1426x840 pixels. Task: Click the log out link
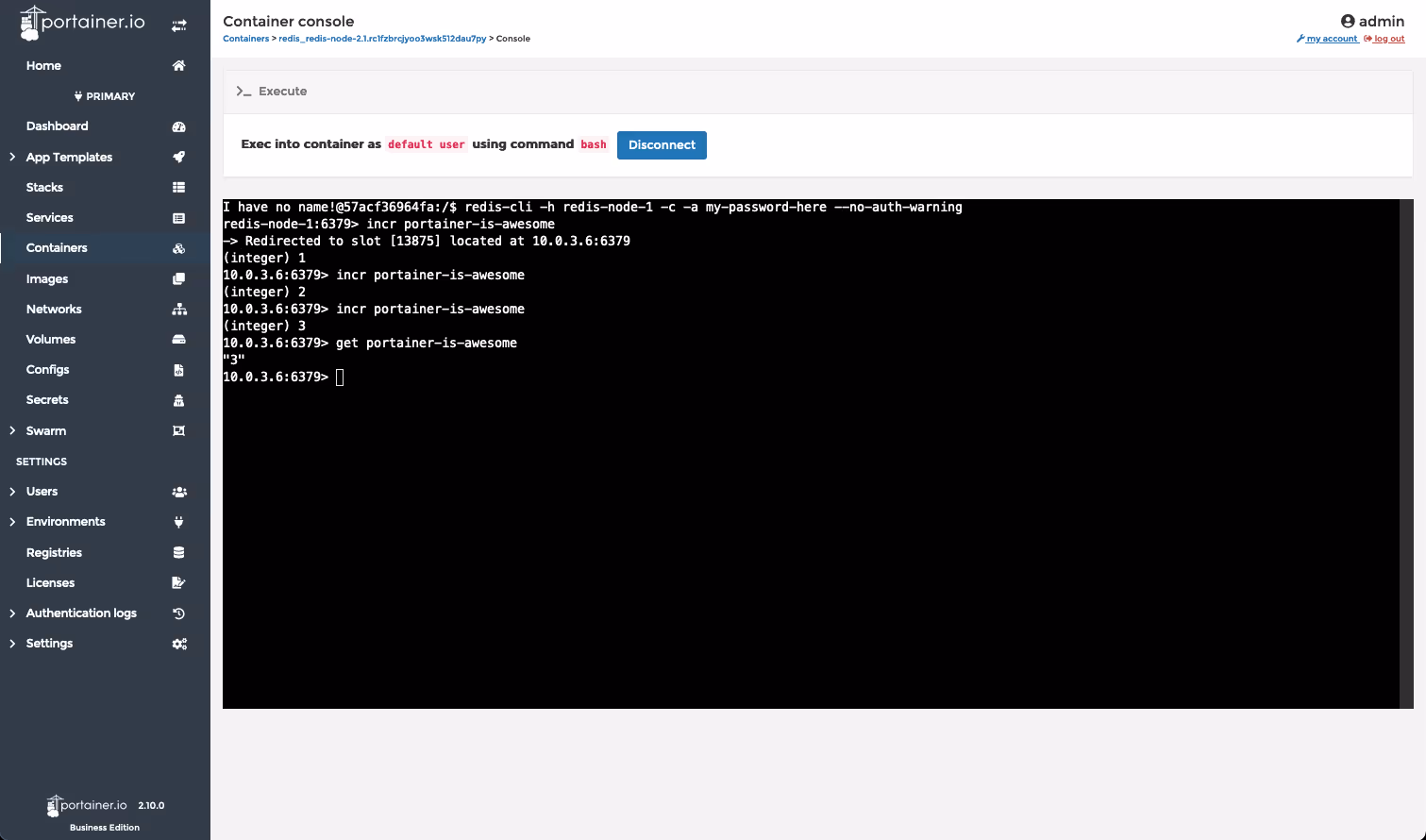[1384, 39]
